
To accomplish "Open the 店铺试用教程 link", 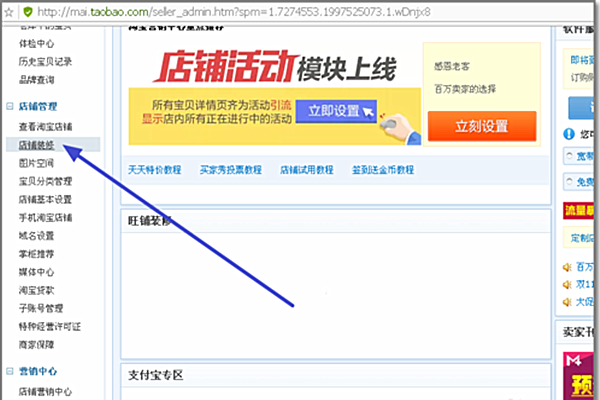I will click(307, 170).
